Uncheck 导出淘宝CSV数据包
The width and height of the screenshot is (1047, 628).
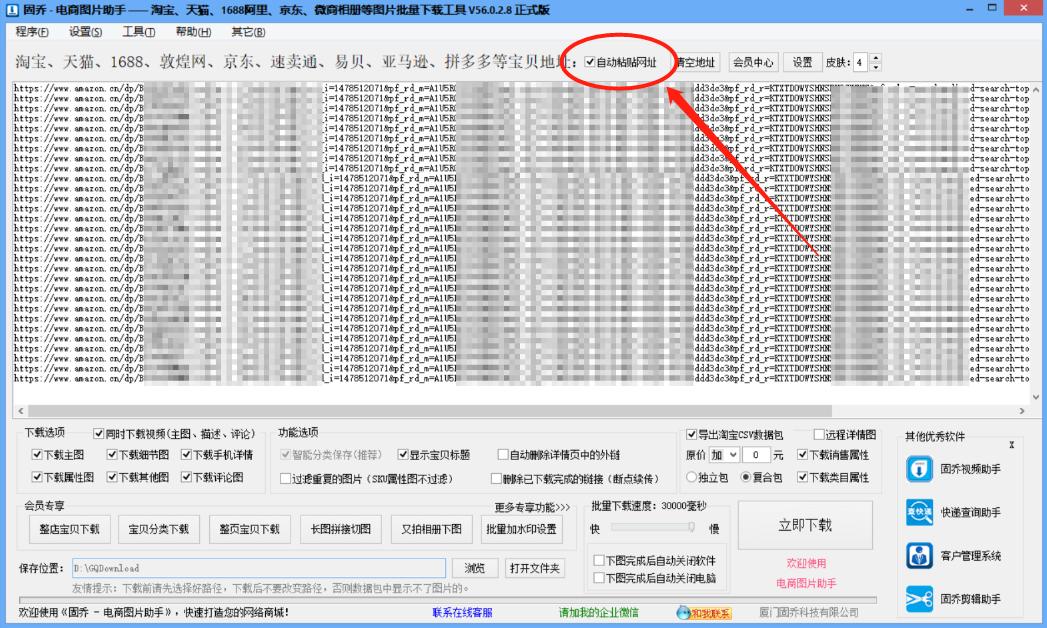click(x=693, y=434)
